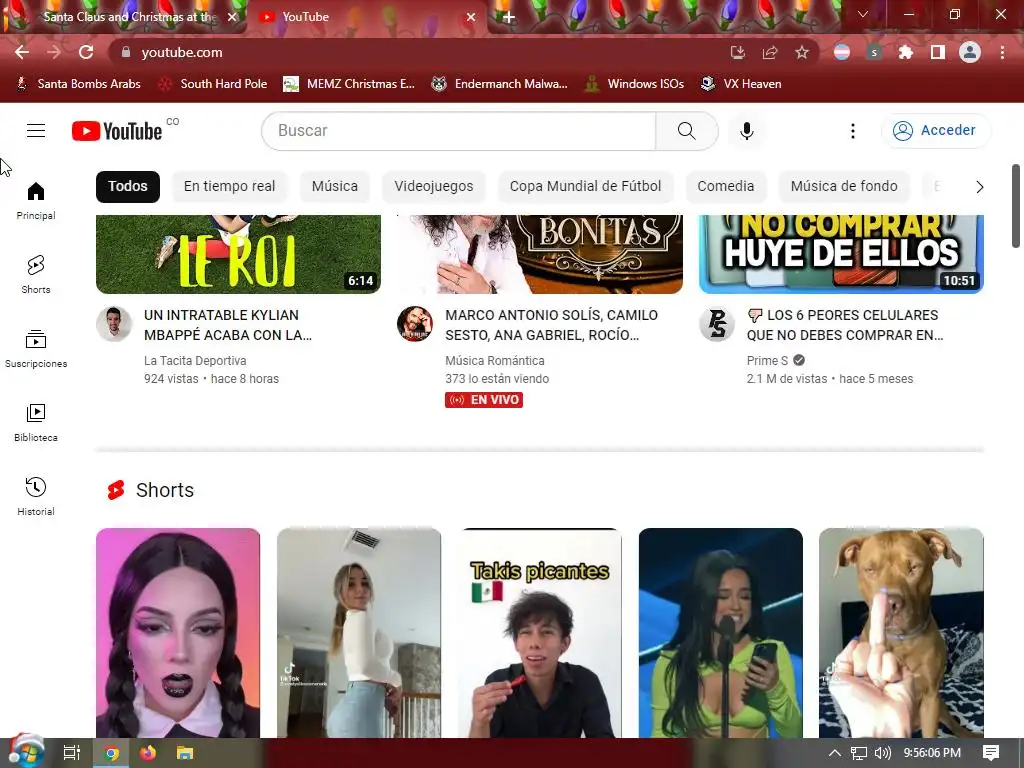Click La Tacita Deportiva channel avatar
1024x768 pixels.
pos(114,324)
